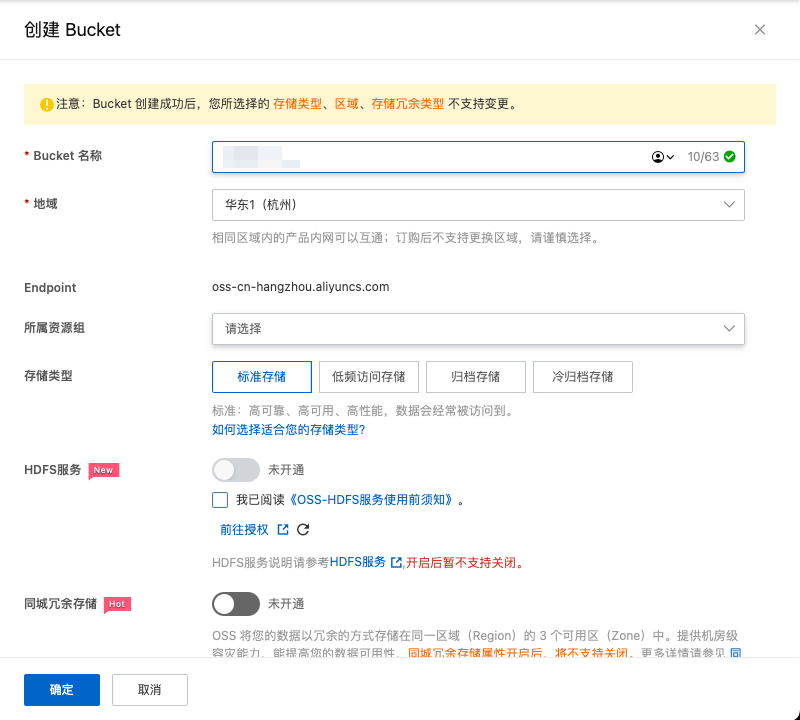Click the 存储冗余类型 highlighted text in notice
The image size is (800, 720).
tap(408, 104)
